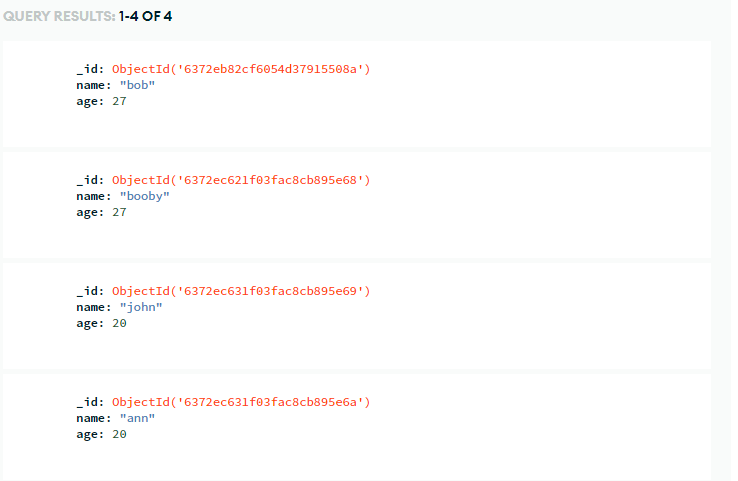This screenshot has height=481, width=738.
Task: Click the age key in bob's document
Action: 90,102
